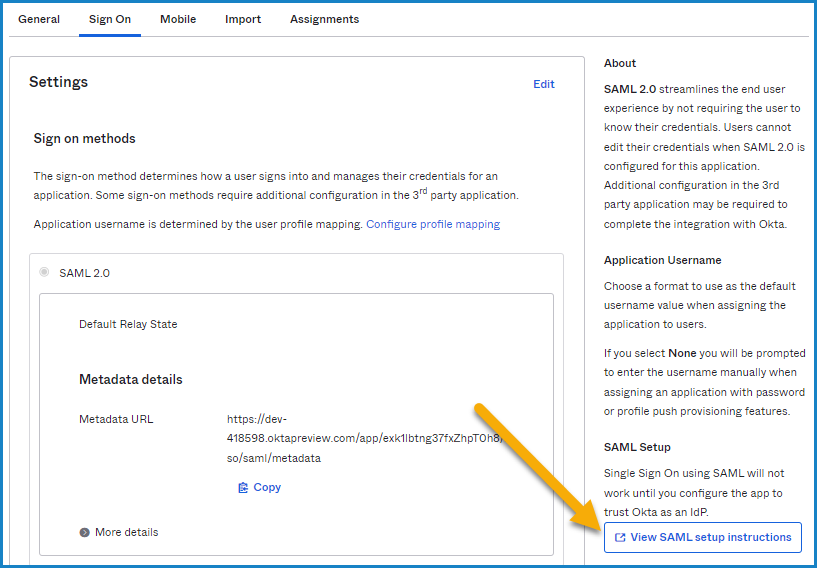Click the Metadata URL value text
This screenshot has height=568, width=817.
point(365,438)
